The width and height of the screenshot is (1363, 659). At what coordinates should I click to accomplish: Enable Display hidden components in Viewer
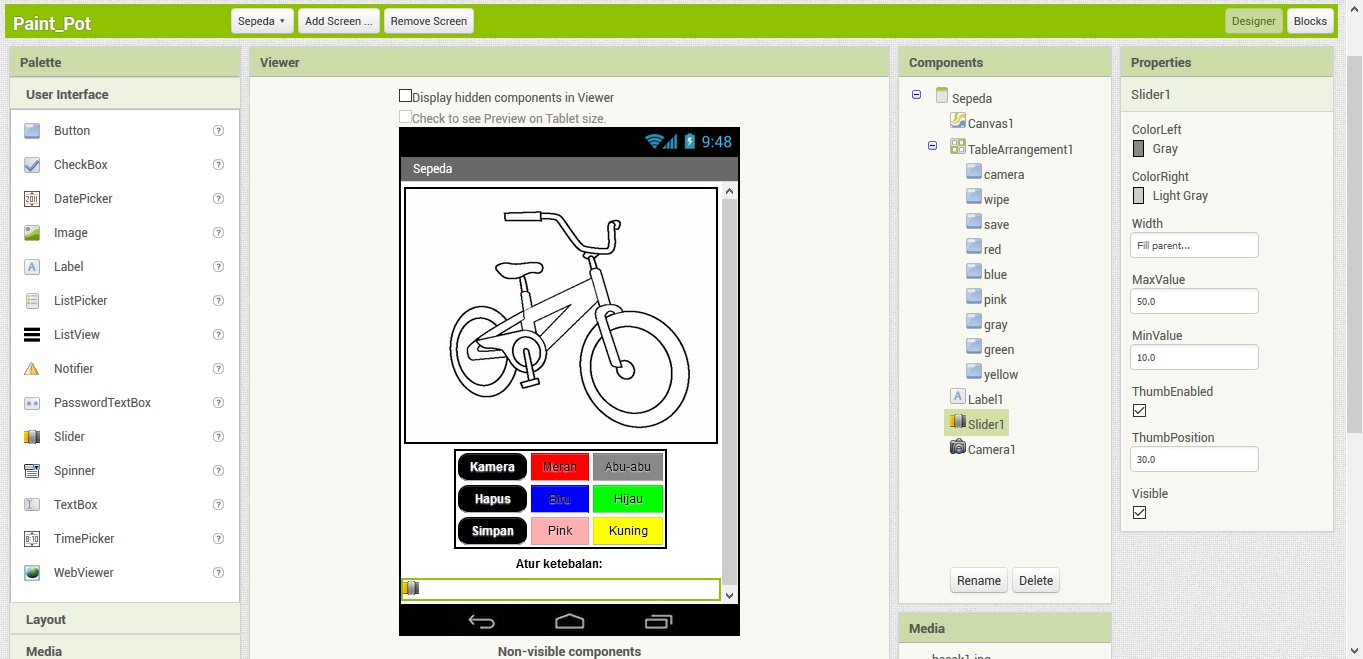(x=405, y=96)
